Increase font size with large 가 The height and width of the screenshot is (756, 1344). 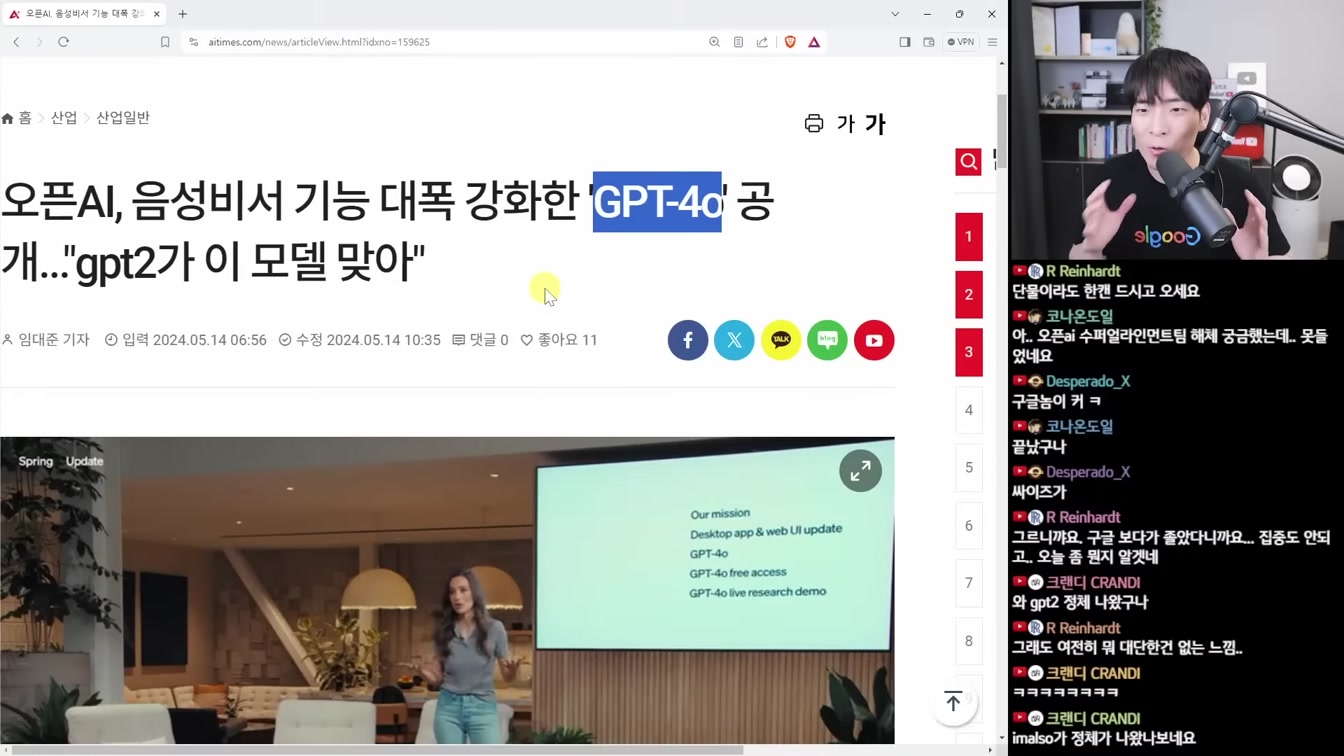tap(876, 124)
